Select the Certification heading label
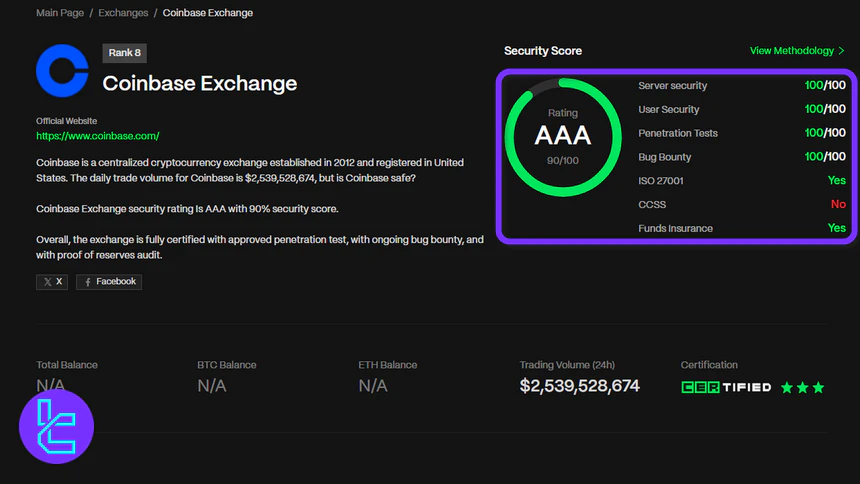 (709, 365)
